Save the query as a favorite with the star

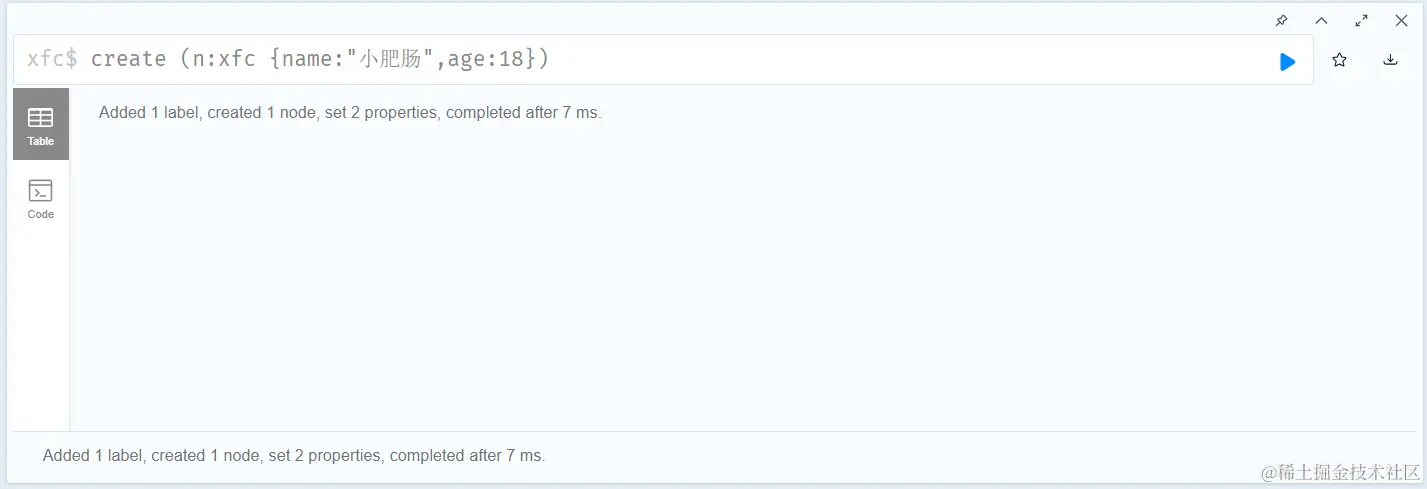pos(1339,60)
